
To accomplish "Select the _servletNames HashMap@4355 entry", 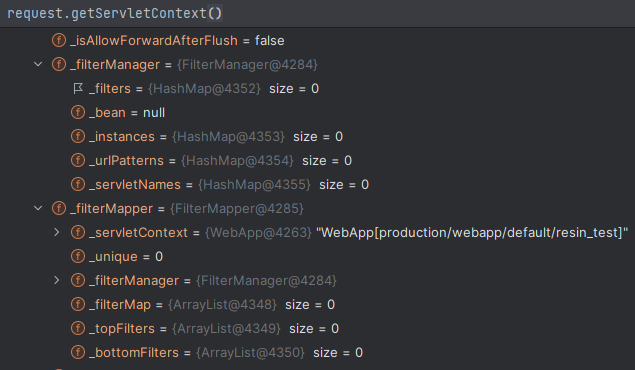I will coord(318,185).
